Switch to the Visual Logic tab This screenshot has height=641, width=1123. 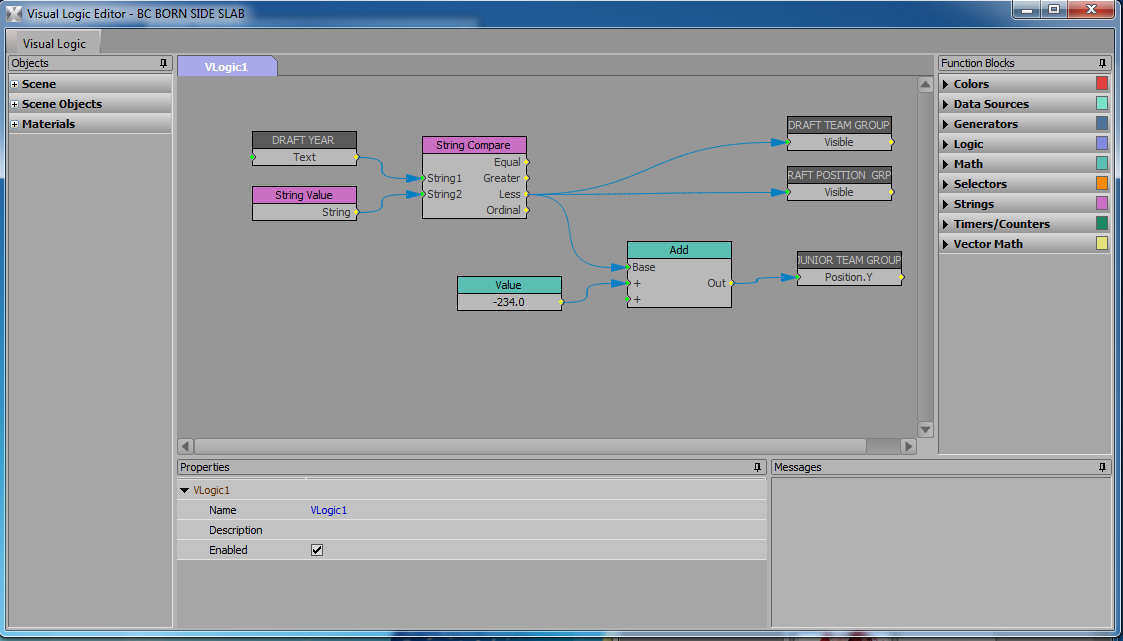54,44
